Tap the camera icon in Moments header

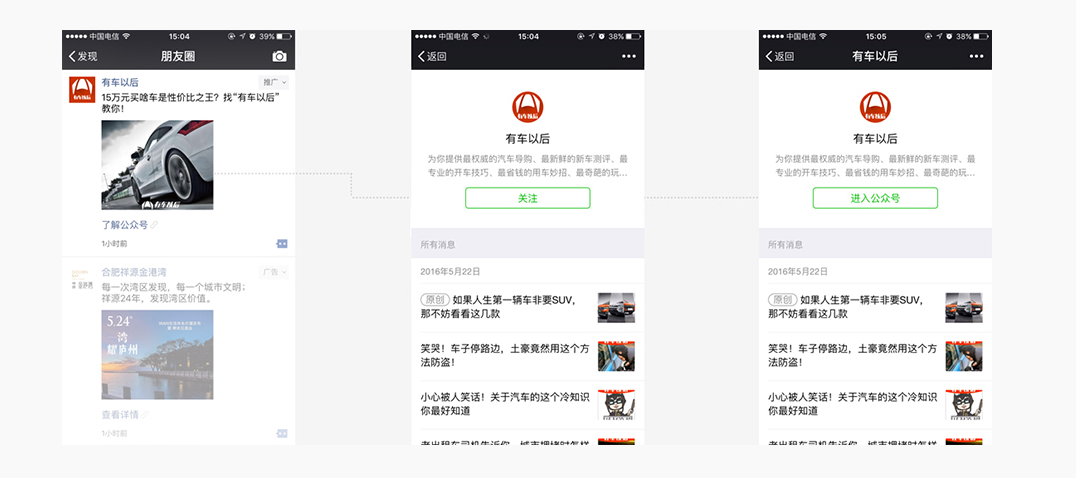pos(279,56)
